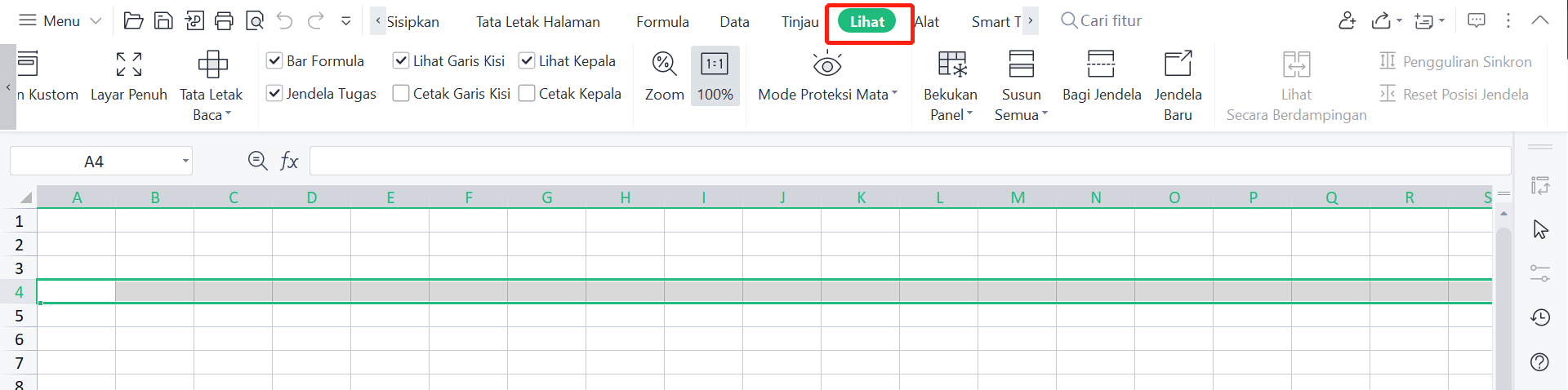Set zoom to 100% icon

point(715,64)
